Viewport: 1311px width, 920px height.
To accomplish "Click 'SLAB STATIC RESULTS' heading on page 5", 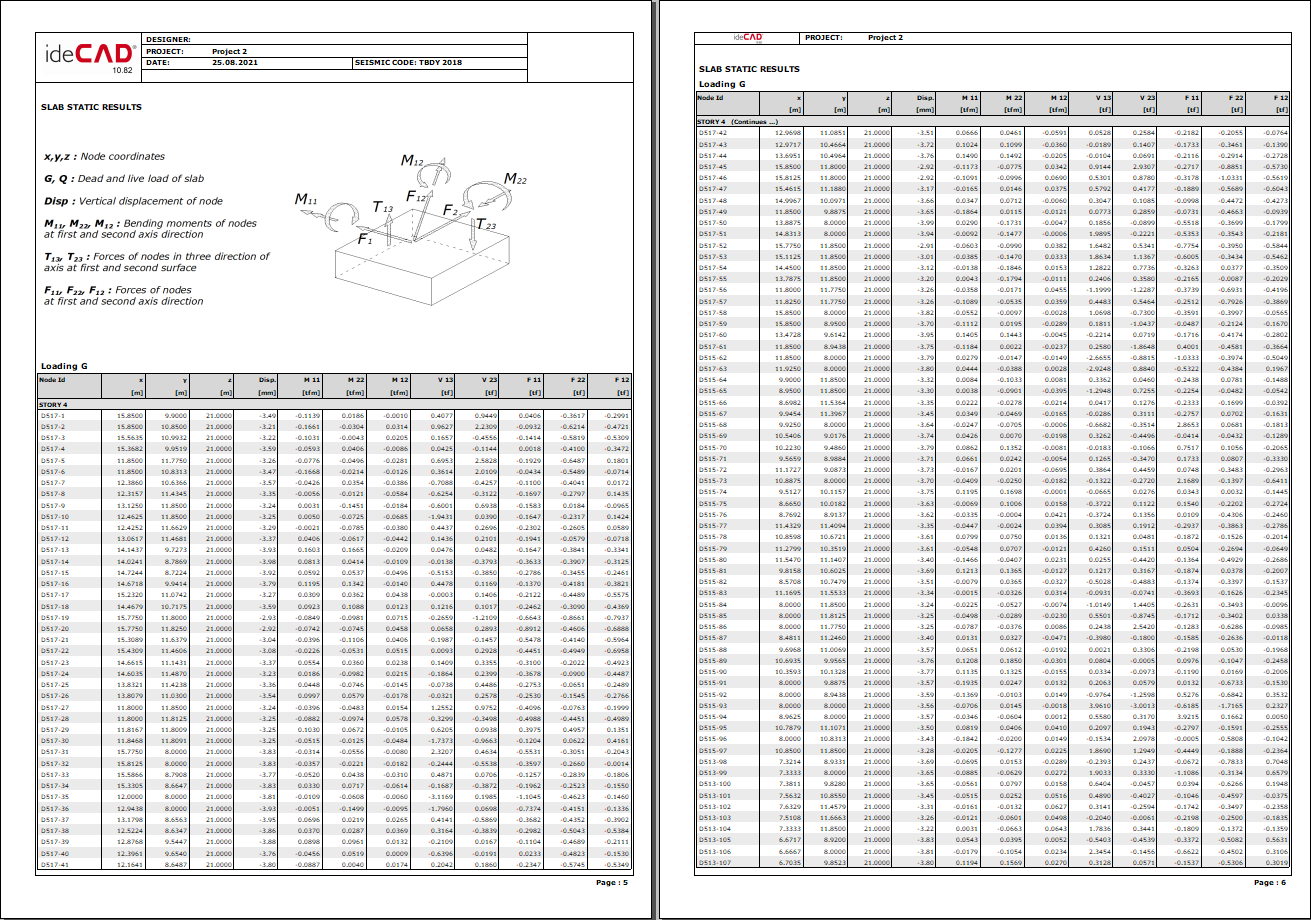I will pyautogui.click(x=91, y=106).
